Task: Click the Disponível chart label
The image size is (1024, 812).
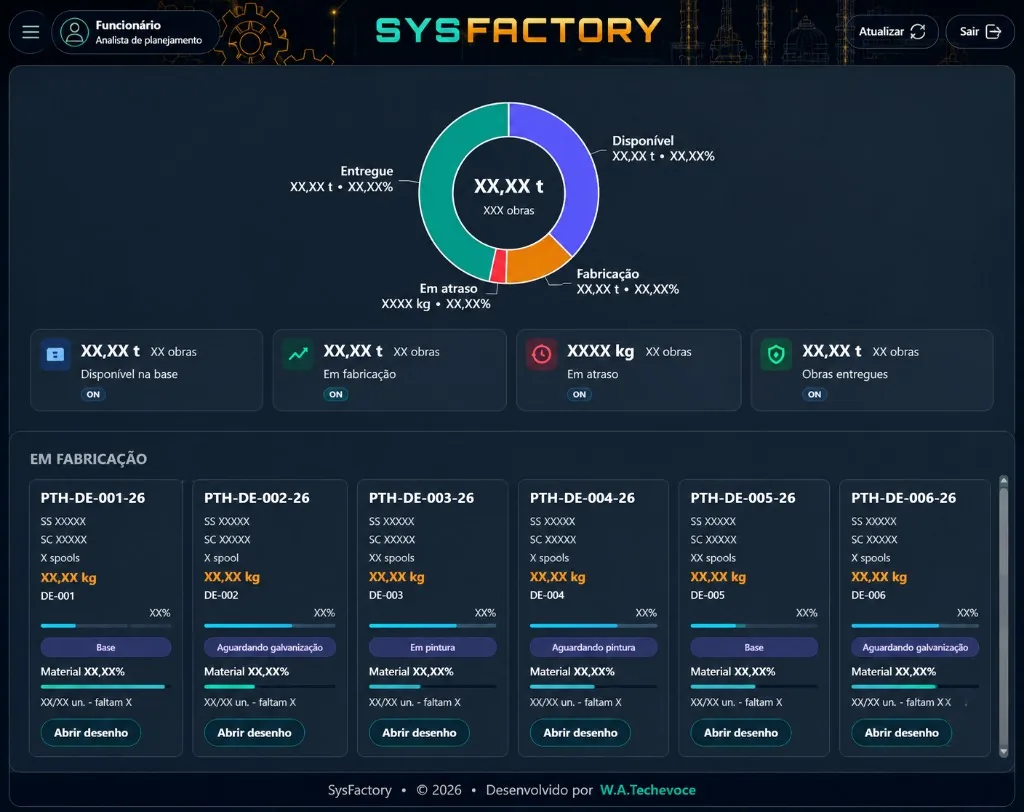Action: pos(643,140)
